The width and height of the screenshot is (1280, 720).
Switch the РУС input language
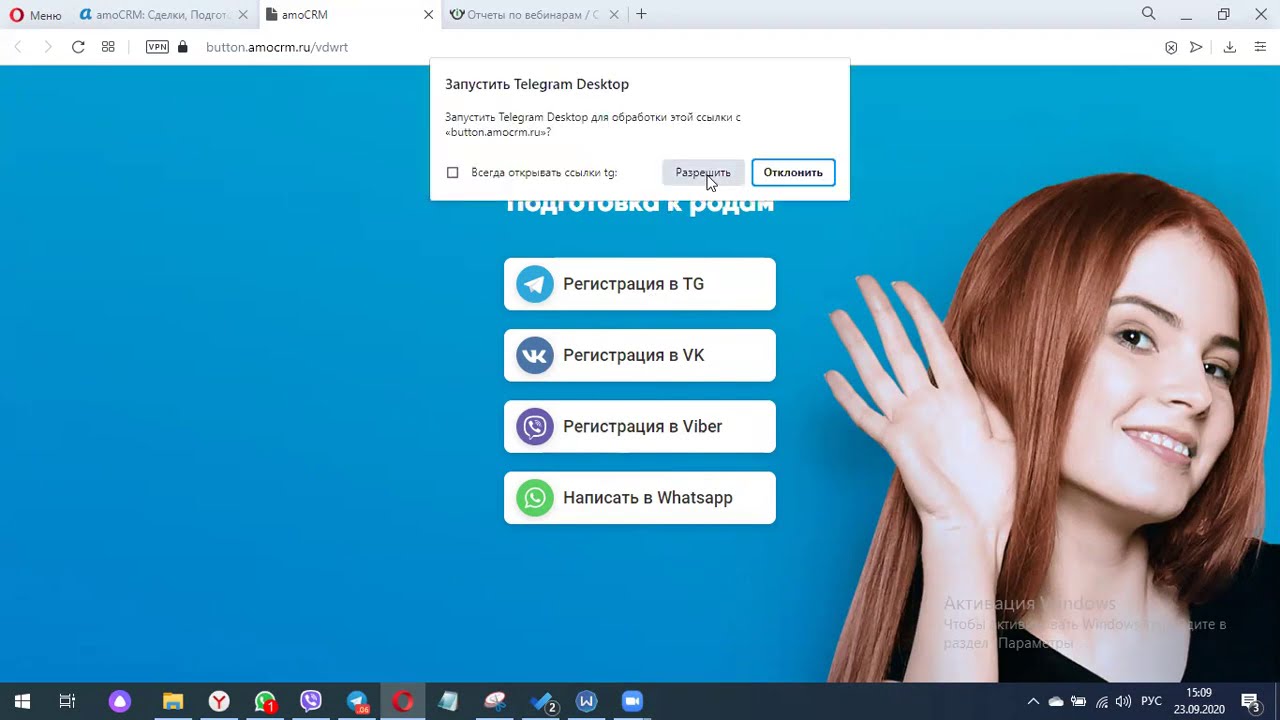tap(1152, 701)
